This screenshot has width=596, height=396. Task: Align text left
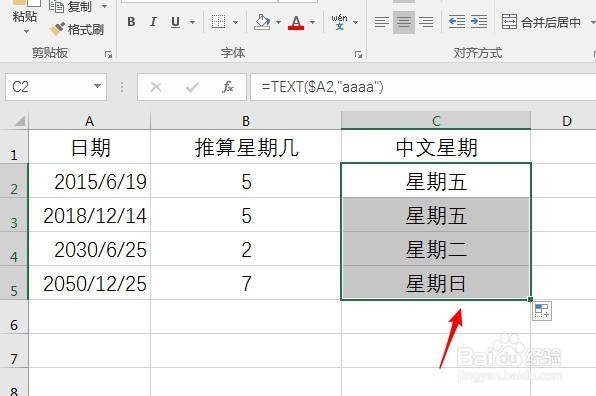[382, 22]
